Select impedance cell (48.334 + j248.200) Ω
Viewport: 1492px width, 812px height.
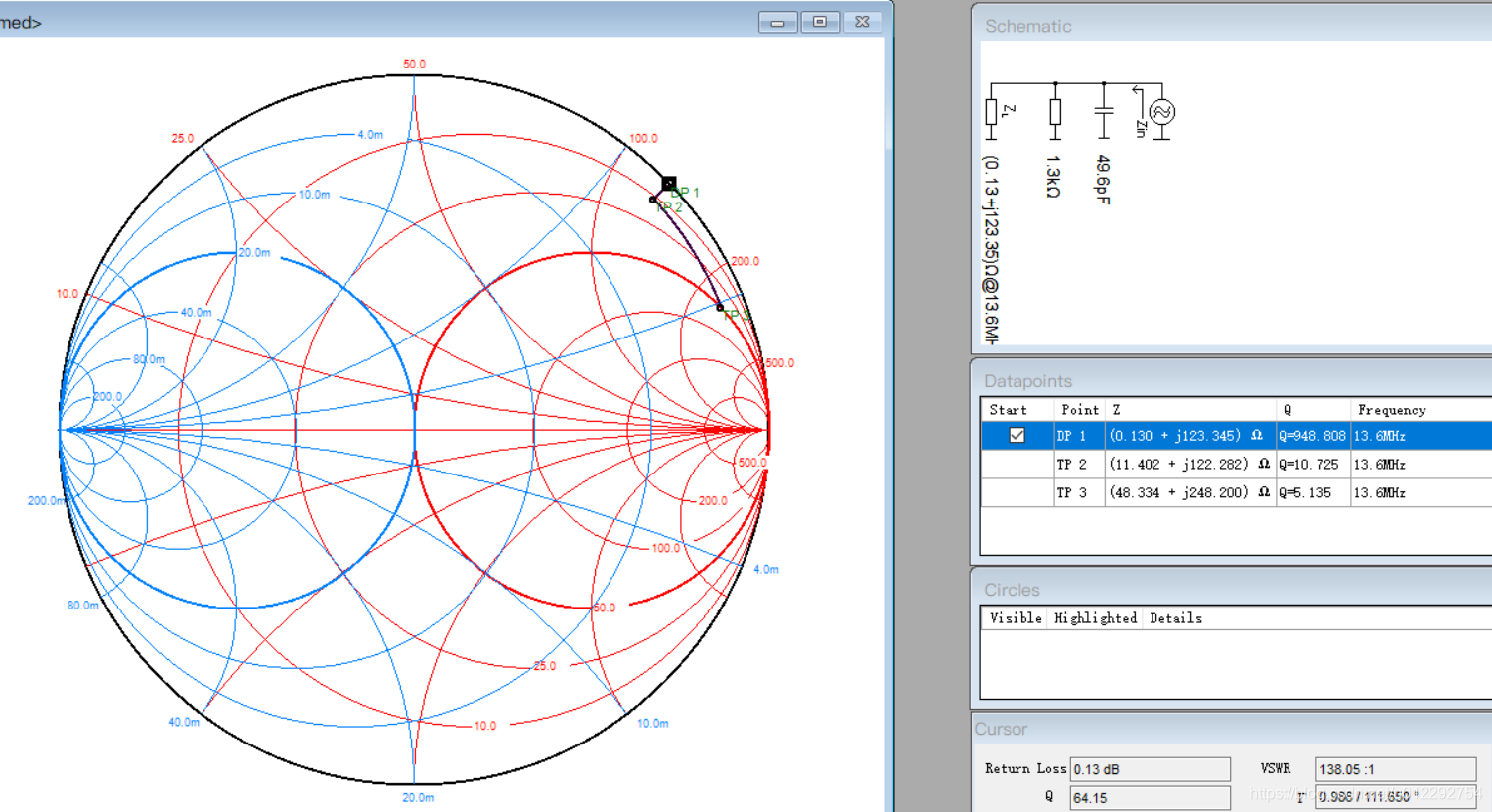1190,492
